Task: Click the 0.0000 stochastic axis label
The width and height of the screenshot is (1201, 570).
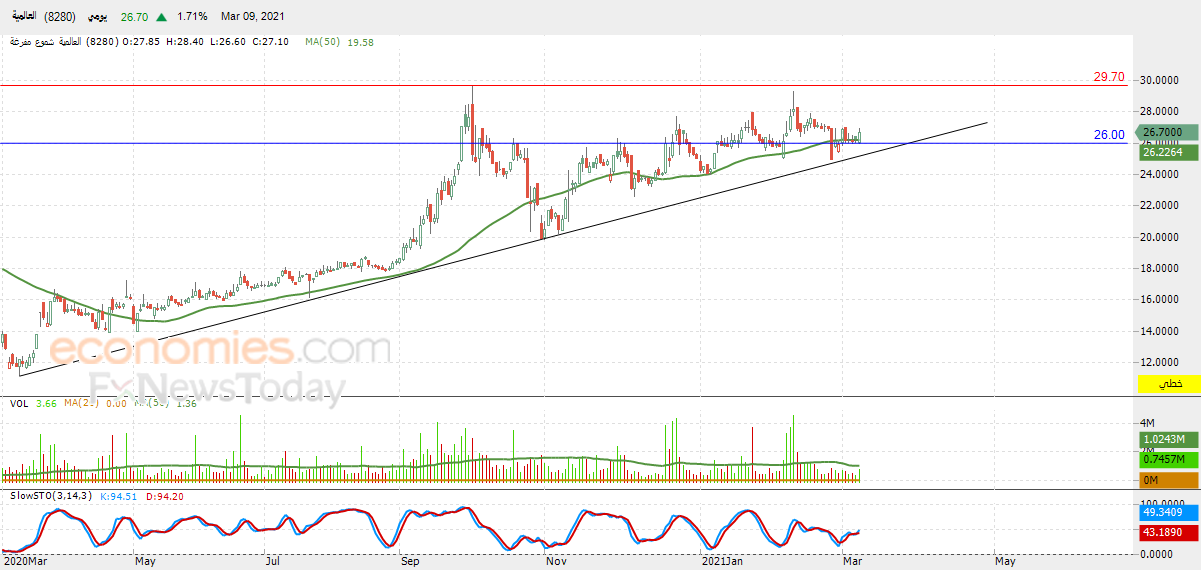Action: click(x=1158, y=554)
